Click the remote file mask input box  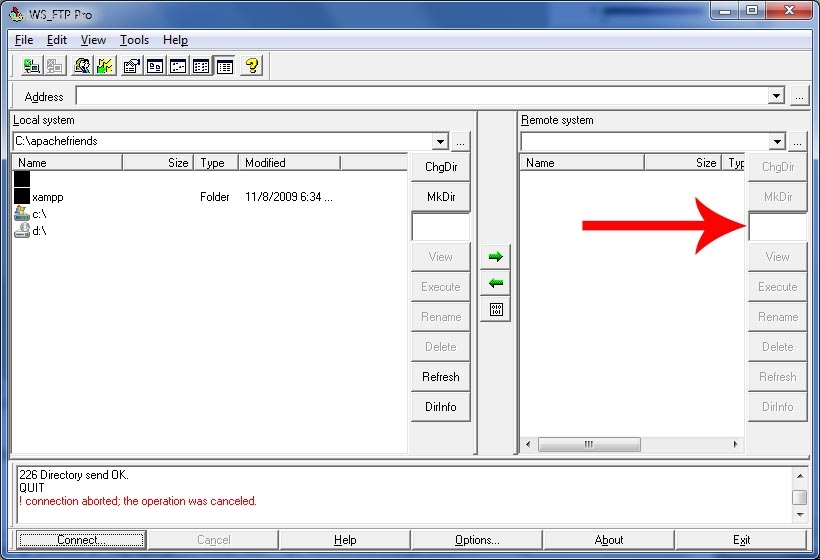pos(778,226)
